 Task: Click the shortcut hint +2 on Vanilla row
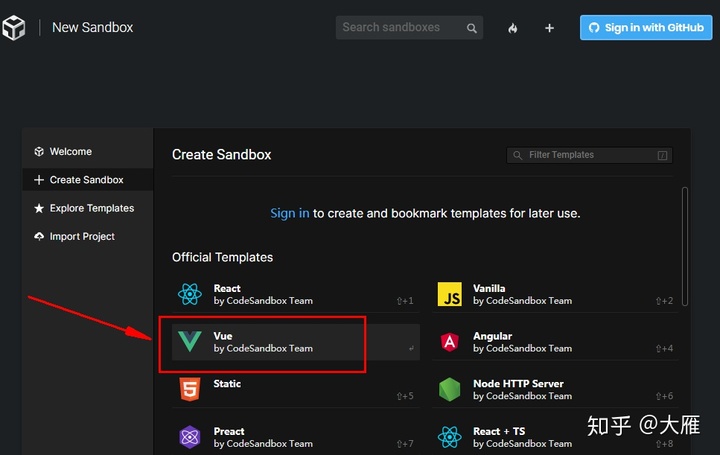664,301
